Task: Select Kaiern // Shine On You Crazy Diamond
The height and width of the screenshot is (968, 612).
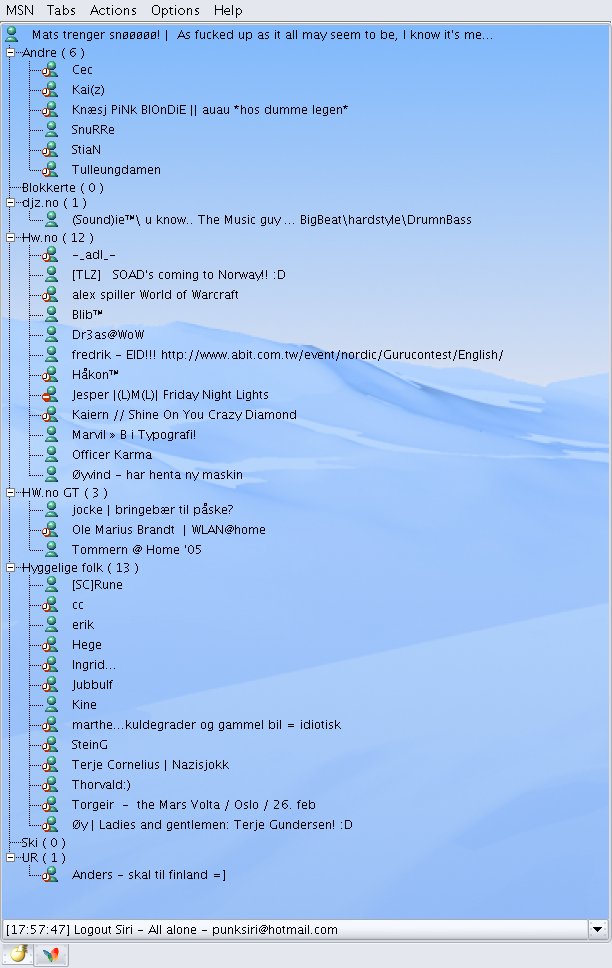Action: click(184, 415)
